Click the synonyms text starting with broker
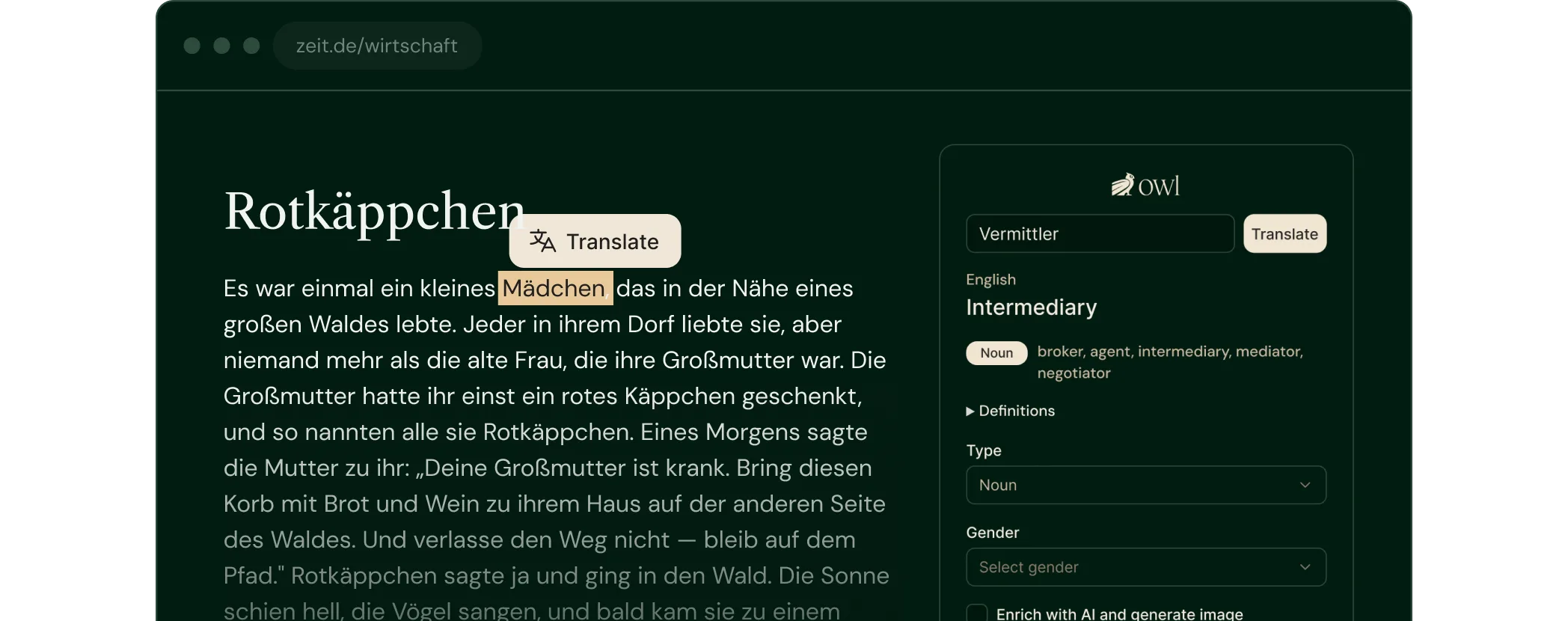Screen dimensions: 1568x621 [1170, 362]
